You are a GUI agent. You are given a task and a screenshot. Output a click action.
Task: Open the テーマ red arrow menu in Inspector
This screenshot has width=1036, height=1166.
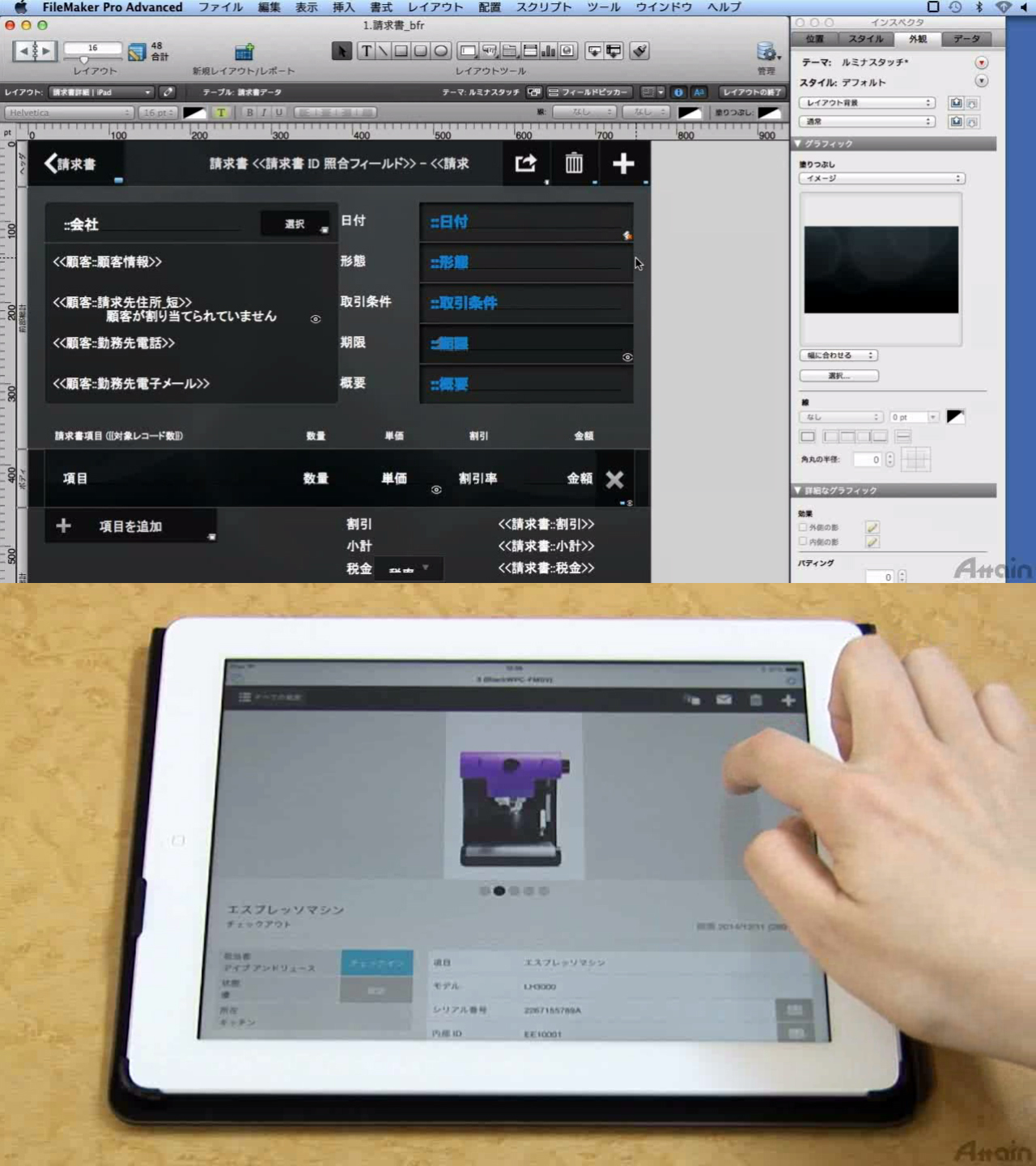(x=981, y=62)
